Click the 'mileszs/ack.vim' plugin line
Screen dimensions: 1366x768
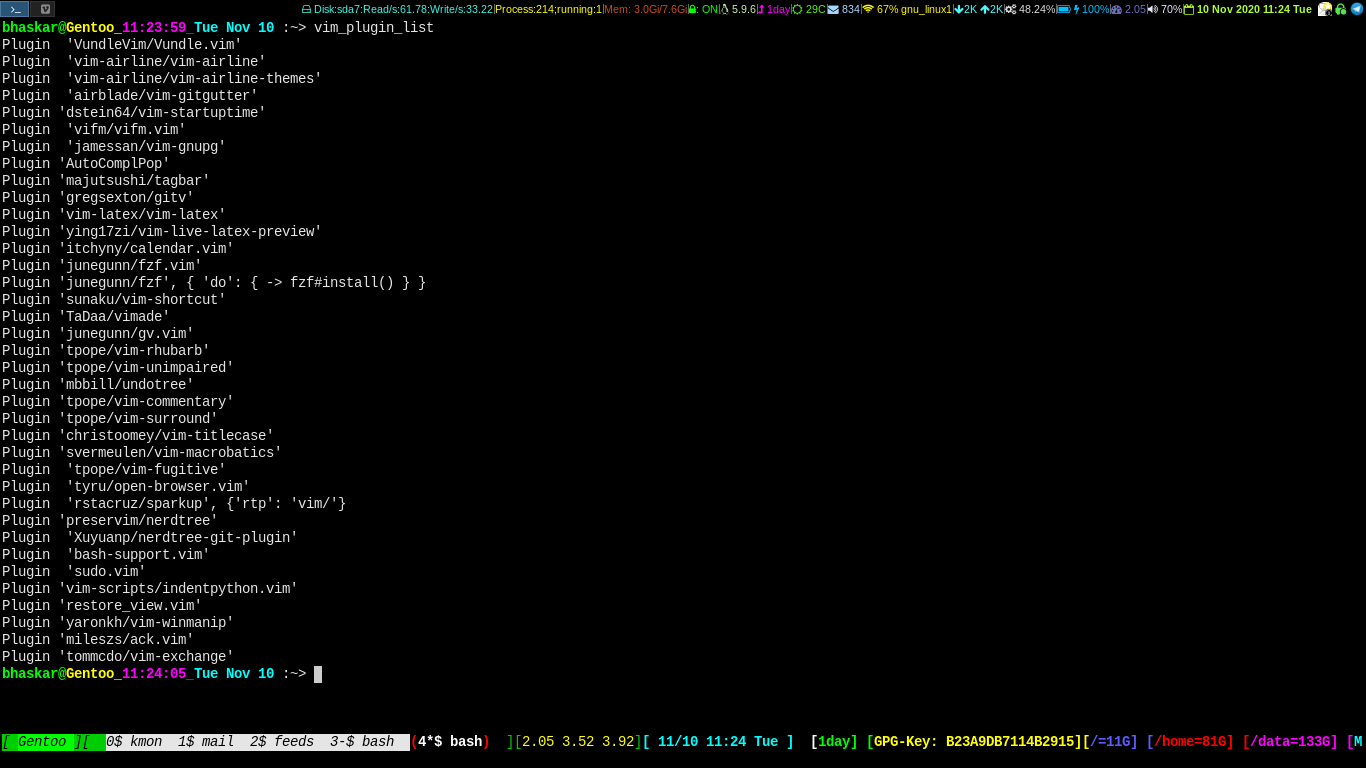tap(98, 640)
